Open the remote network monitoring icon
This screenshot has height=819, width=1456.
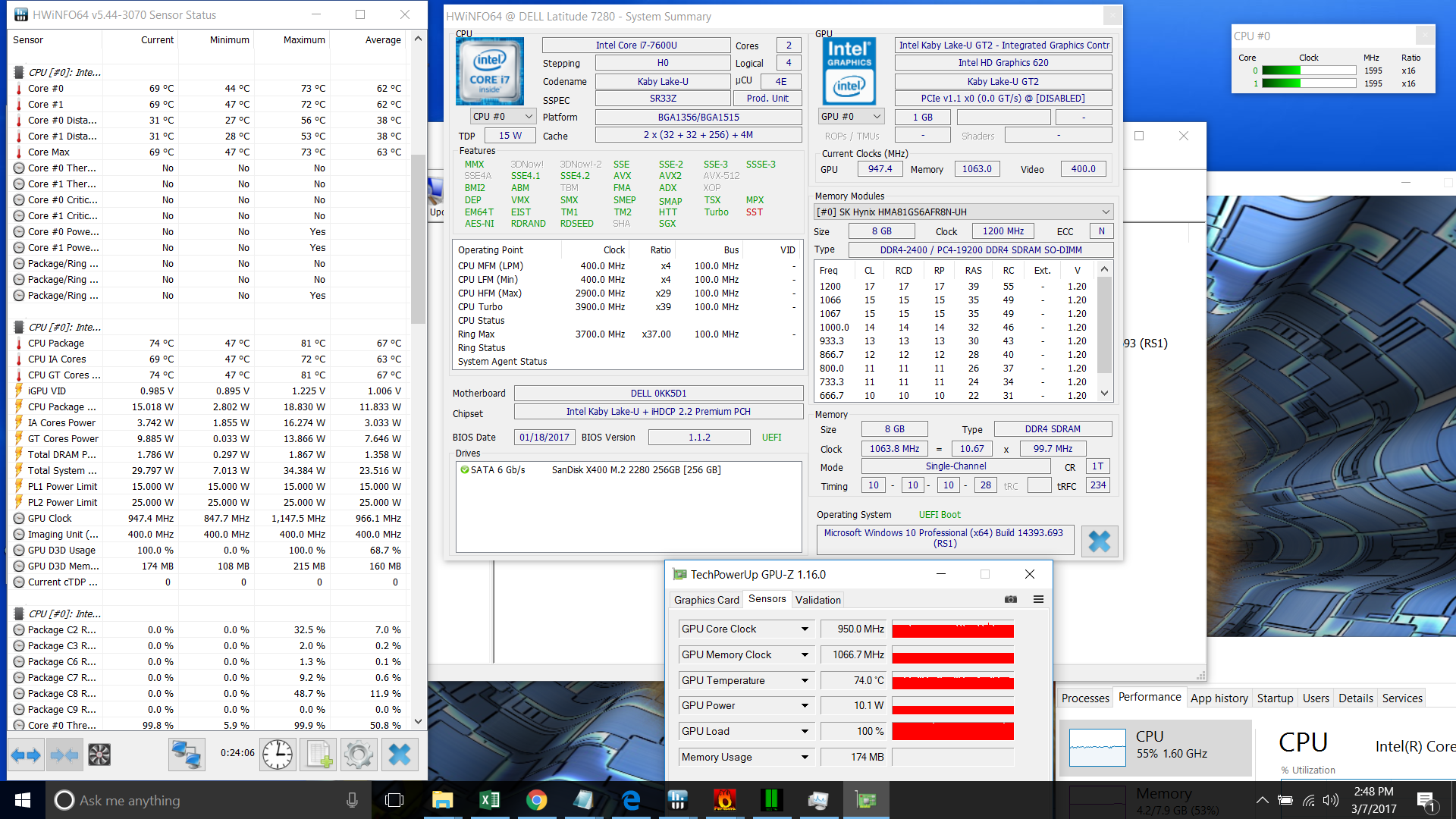(187, 755)
